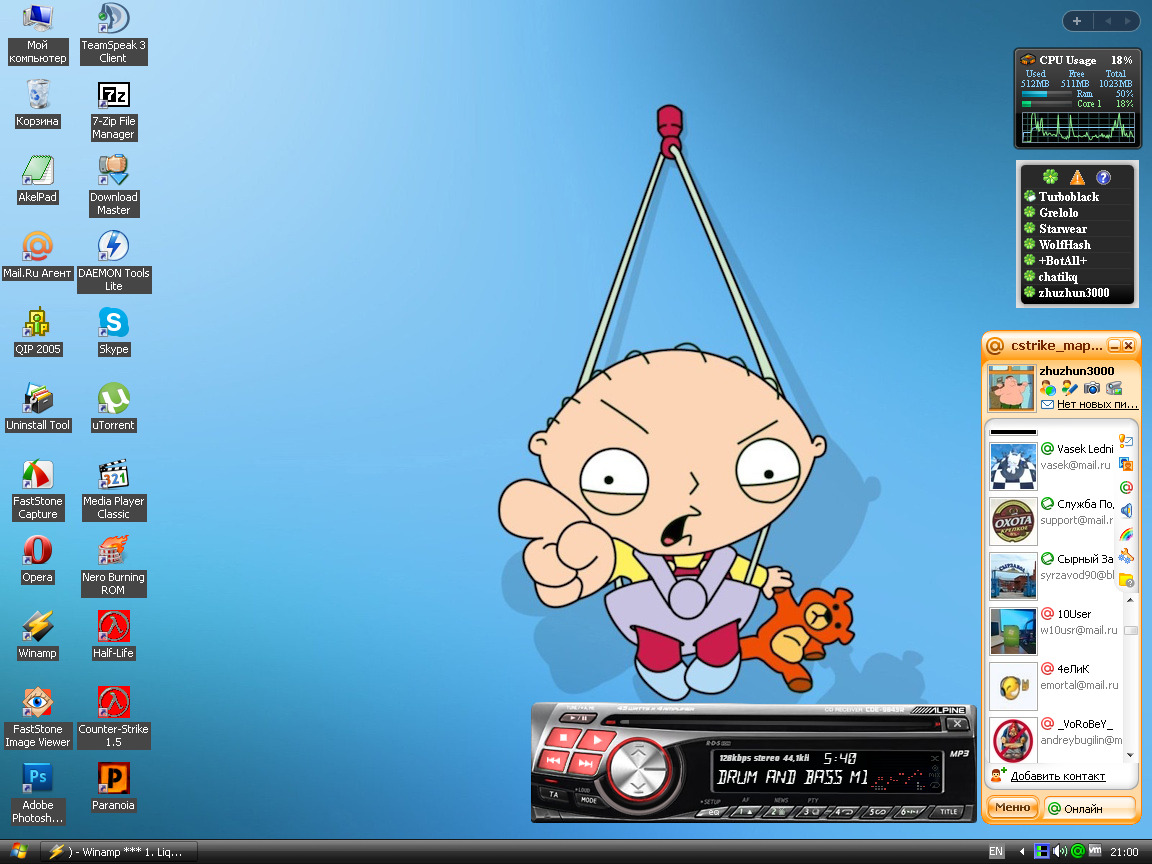Select the Mail.Ru Агент desktop icon
This screenshot has height=864, width=1152.
click(x=37, y=256)
